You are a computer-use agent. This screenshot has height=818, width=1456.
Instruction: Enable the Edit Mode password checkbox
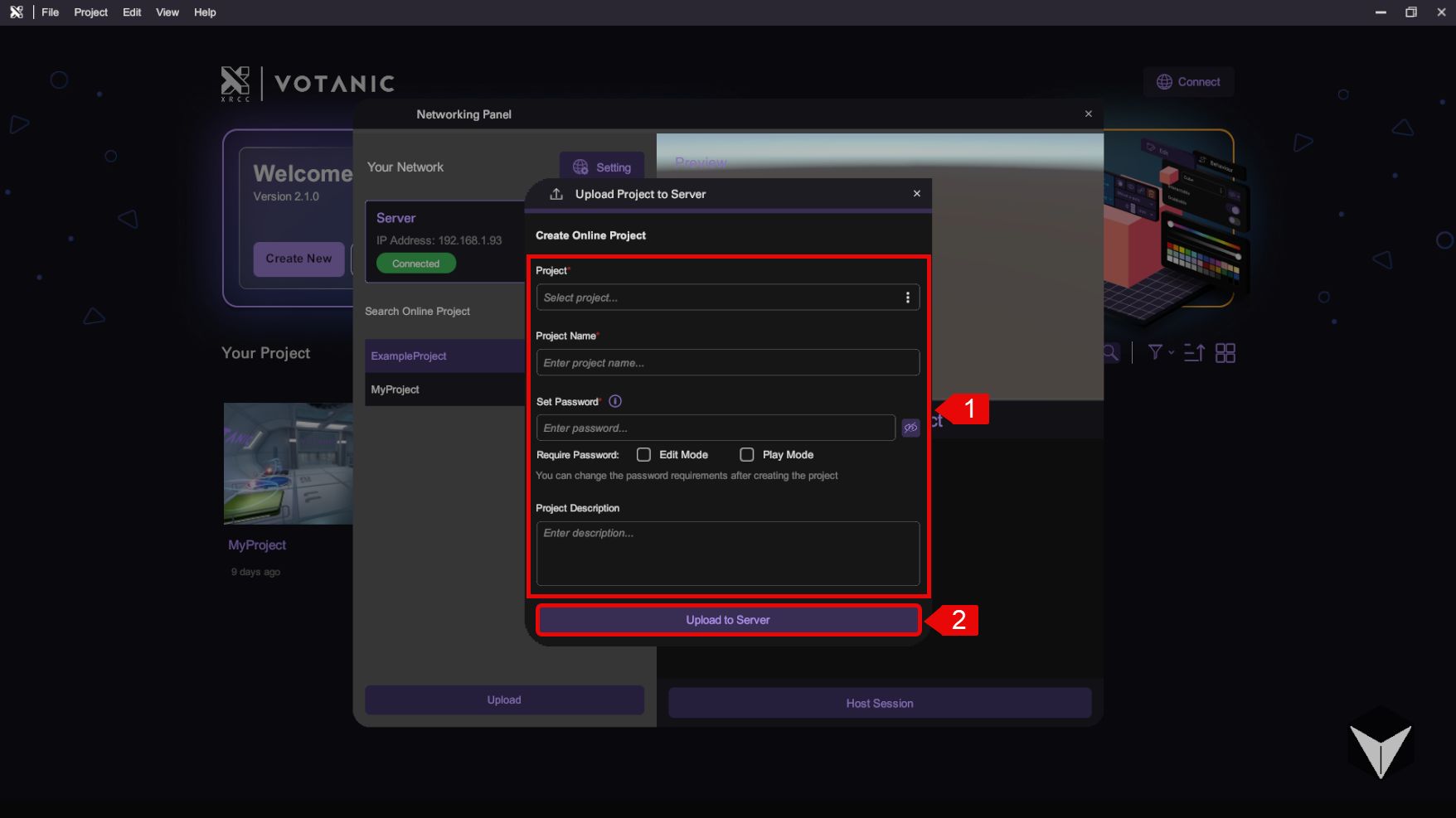click(x=643, y=455)
